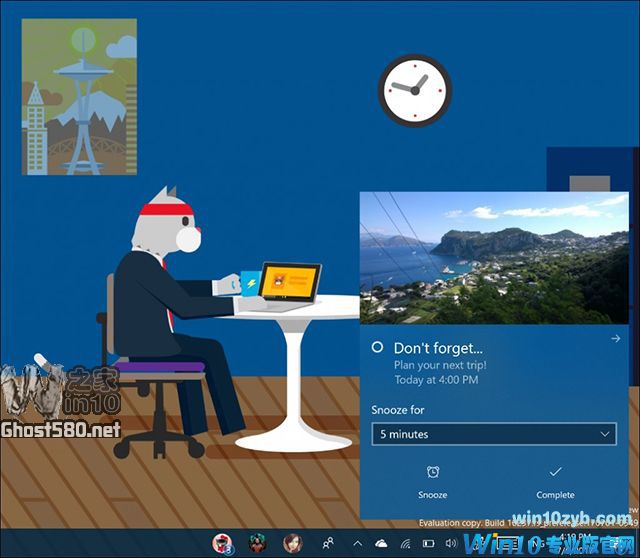Screen dimensions: 640x558
Task: Click the Snooze alarm clock button
Action: tap(433, 482)
